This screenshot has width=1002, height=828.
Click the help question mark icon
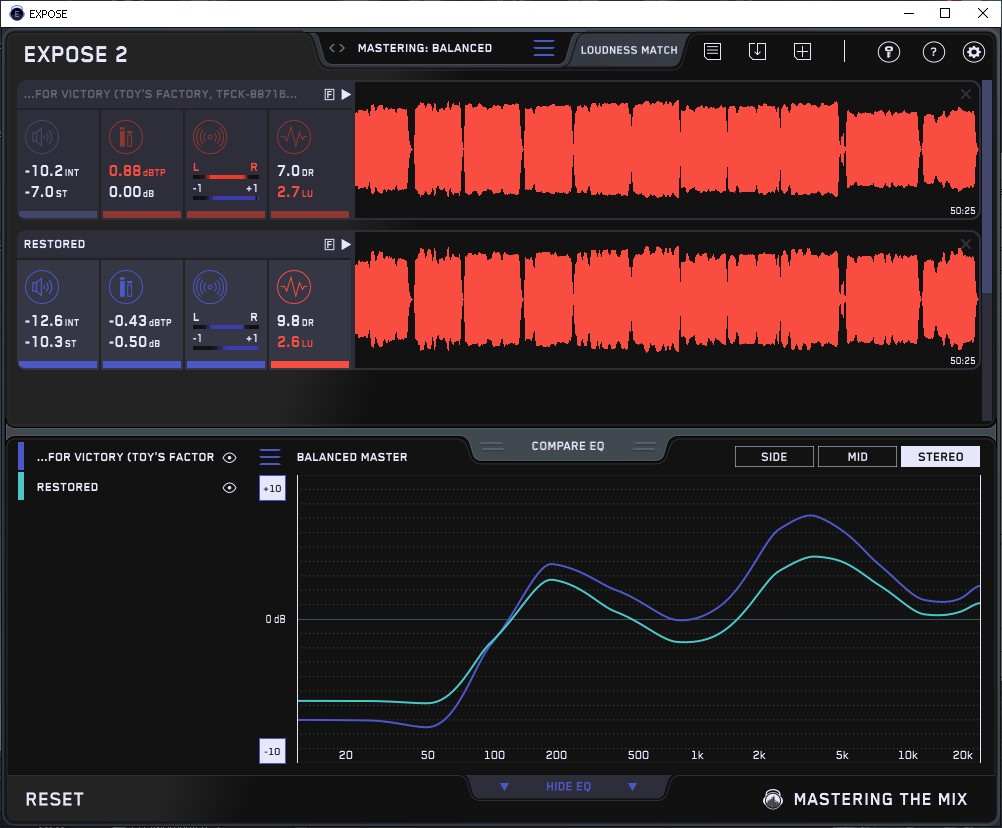click(933, 52)
